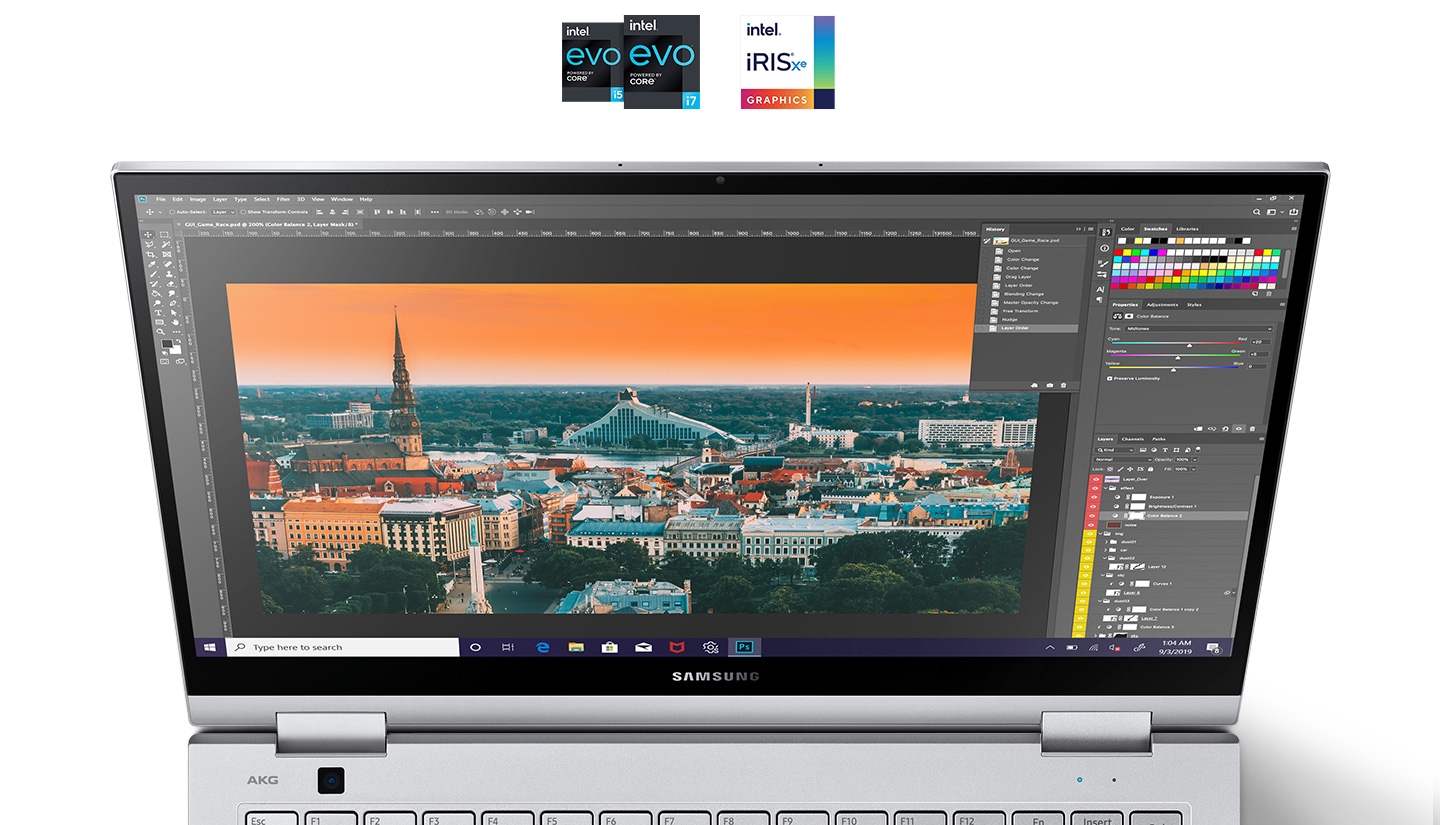Toggle visibility of Exposure 1 layer
1440x825 pixels.
click(1094, 497)
